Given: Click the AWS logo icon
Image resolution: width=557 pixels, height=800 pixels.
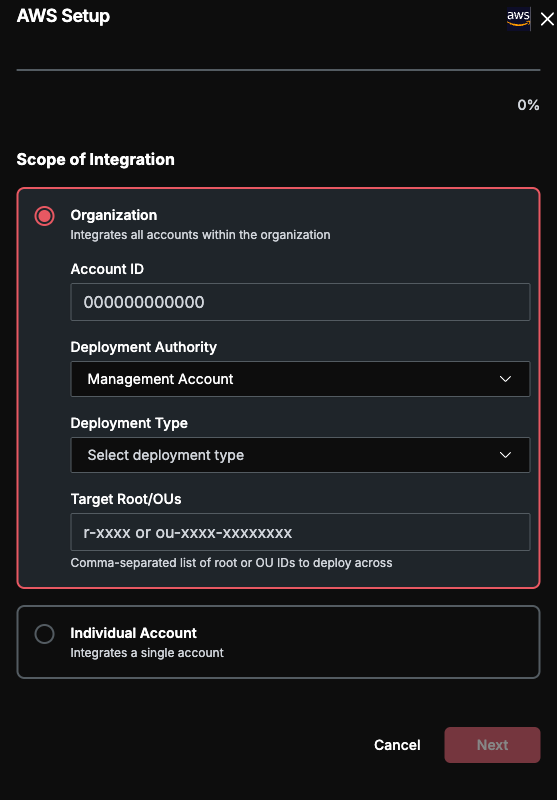Looking at the screenshot, I should pos(518,19).
